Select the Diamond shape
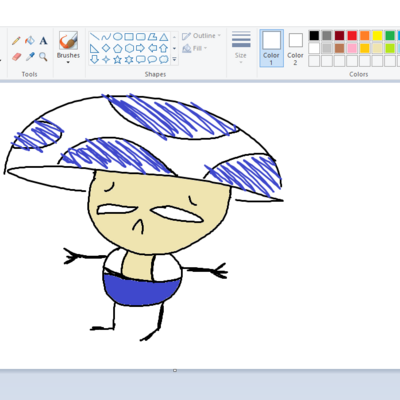The width and height of the screenshot is (400, 400). coord(106,48)
